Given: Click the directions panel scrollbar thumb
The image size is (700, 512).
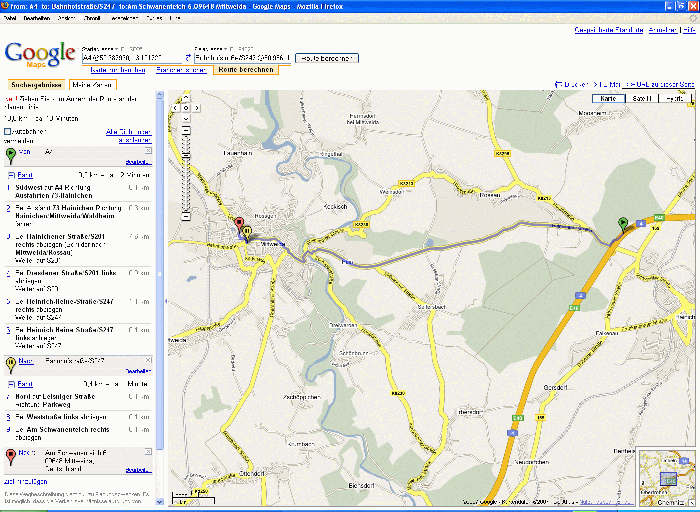Looking at the screenshot, I should pos(159,274).
